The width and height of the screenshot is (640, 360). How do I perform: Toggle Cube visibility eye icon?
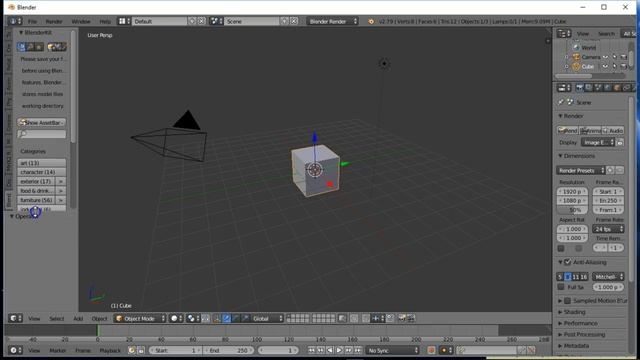605,66
